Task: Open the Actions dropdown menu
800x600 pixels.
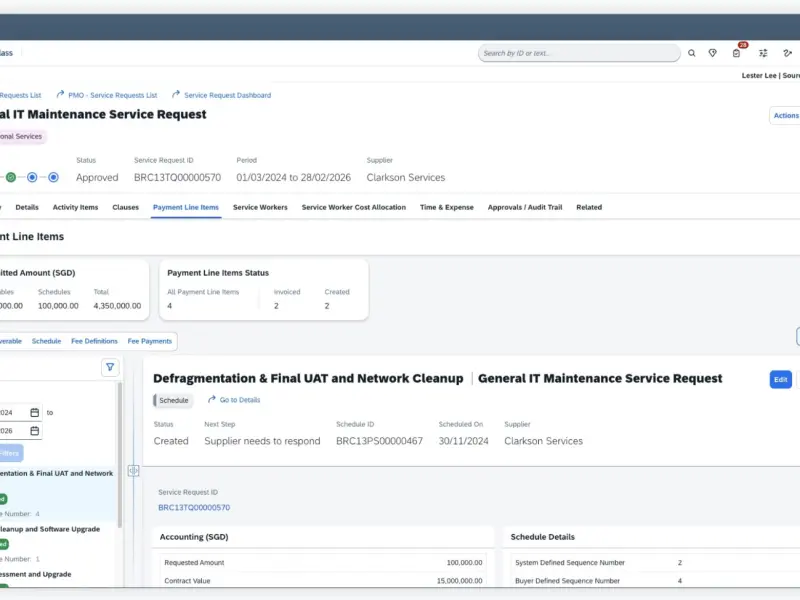Action: [x=785, y=116]
